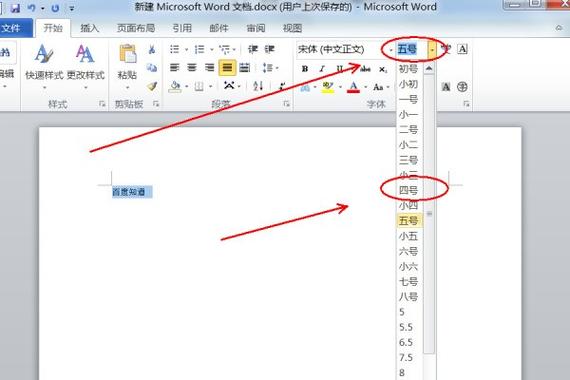
Task: Click the red font color button
Action: tap(353, 87)
